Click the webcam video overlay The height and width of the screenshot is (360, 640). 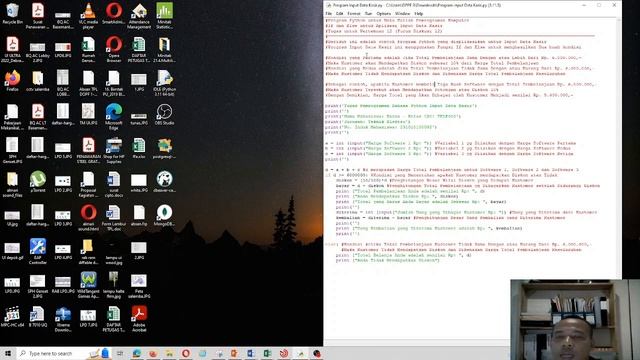pyautogui.click(x=575, y=320)
